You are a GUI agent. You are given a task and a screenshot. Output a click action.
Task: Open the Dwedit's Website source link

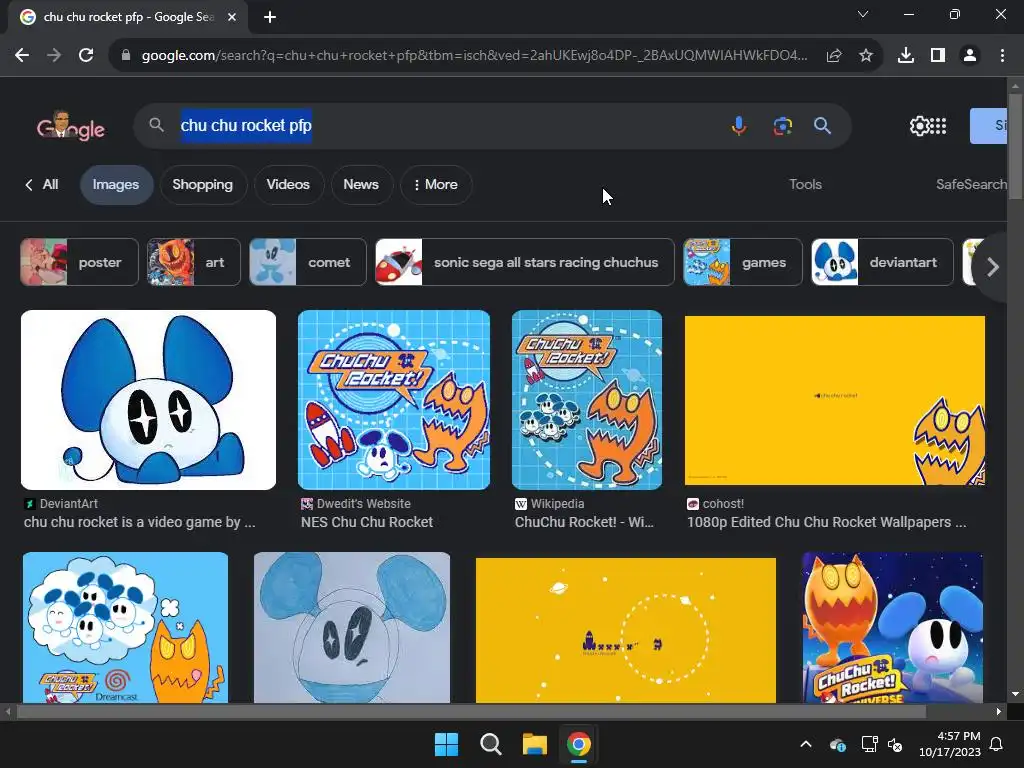click(356, 504)
